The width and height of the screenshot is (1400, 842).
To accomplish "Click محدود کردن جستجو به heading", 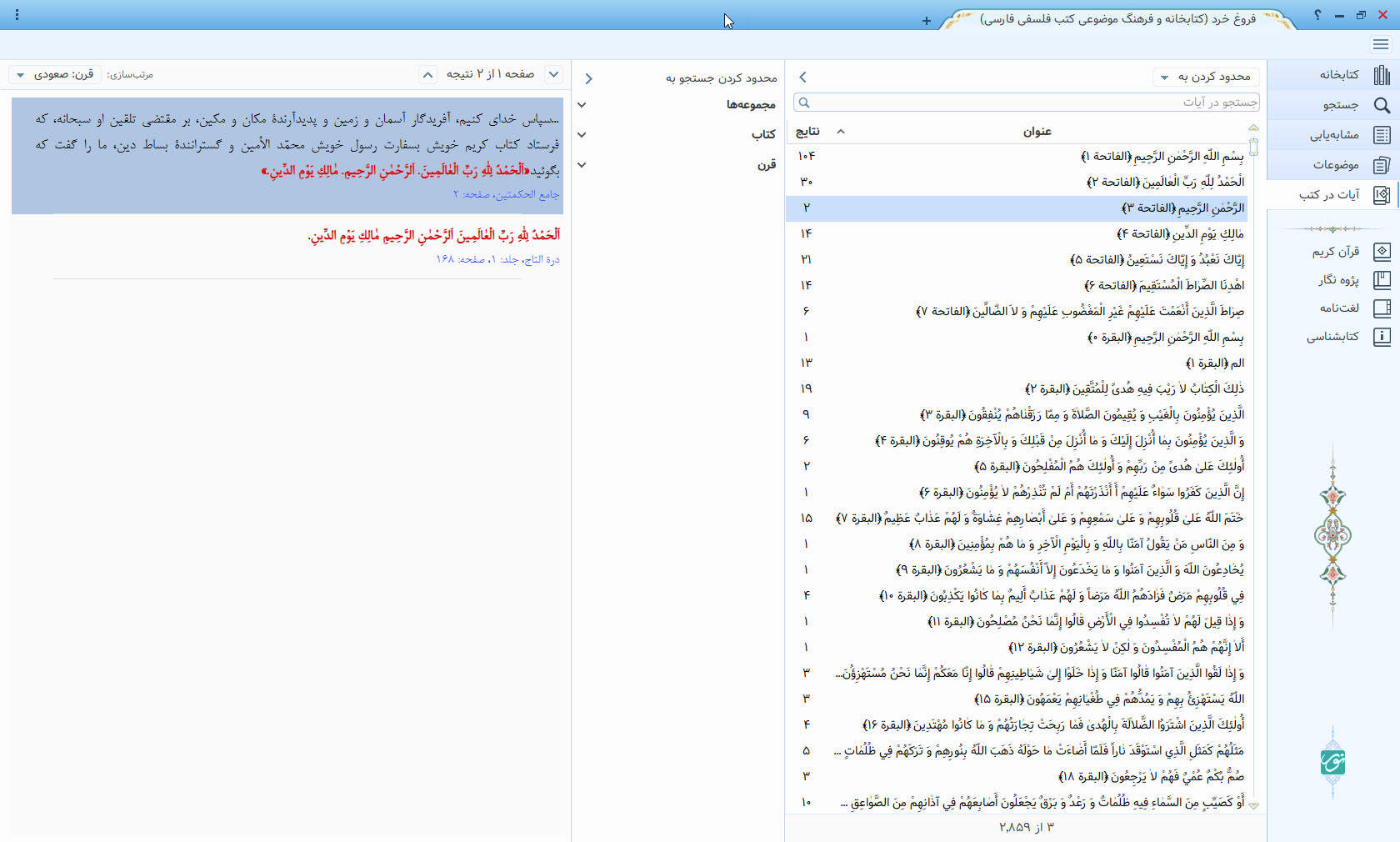I will click(x=721, y=78).
